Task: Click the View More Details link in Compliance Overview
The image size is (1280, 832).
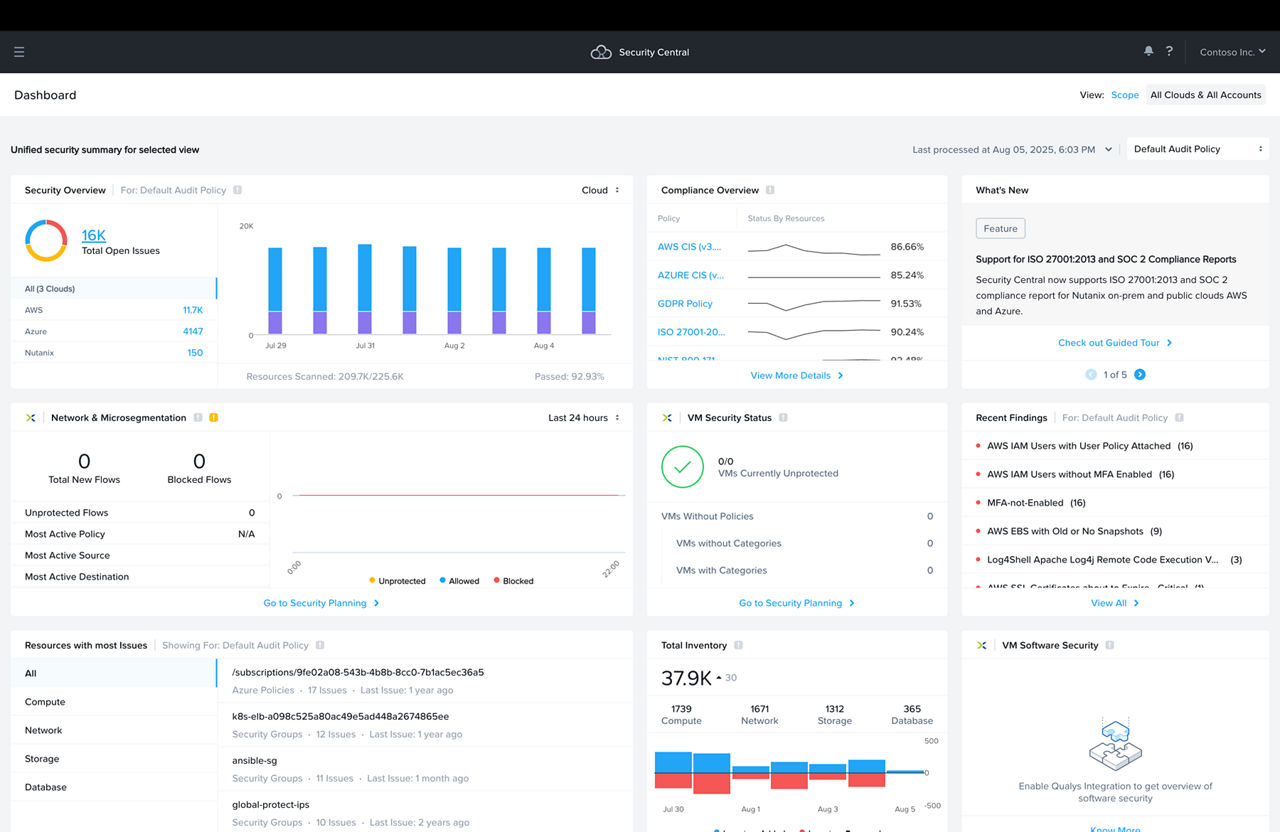Action: coord(791,374)
